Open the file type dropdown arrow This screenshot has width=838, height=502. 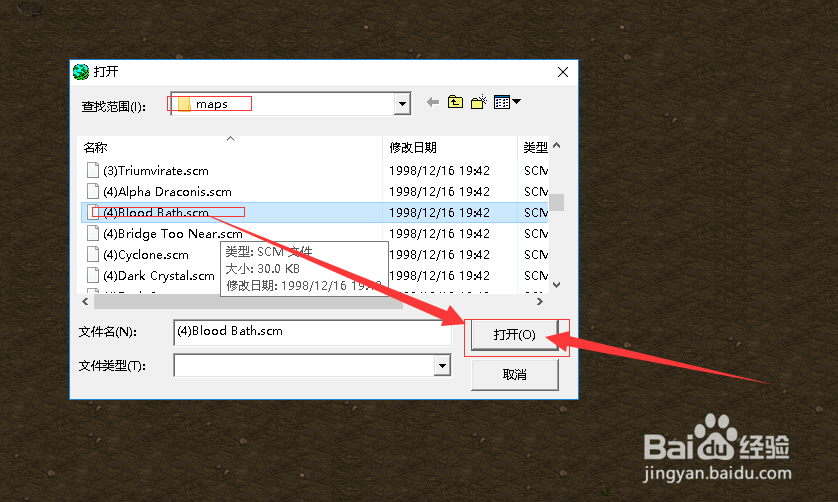[442, 366]
